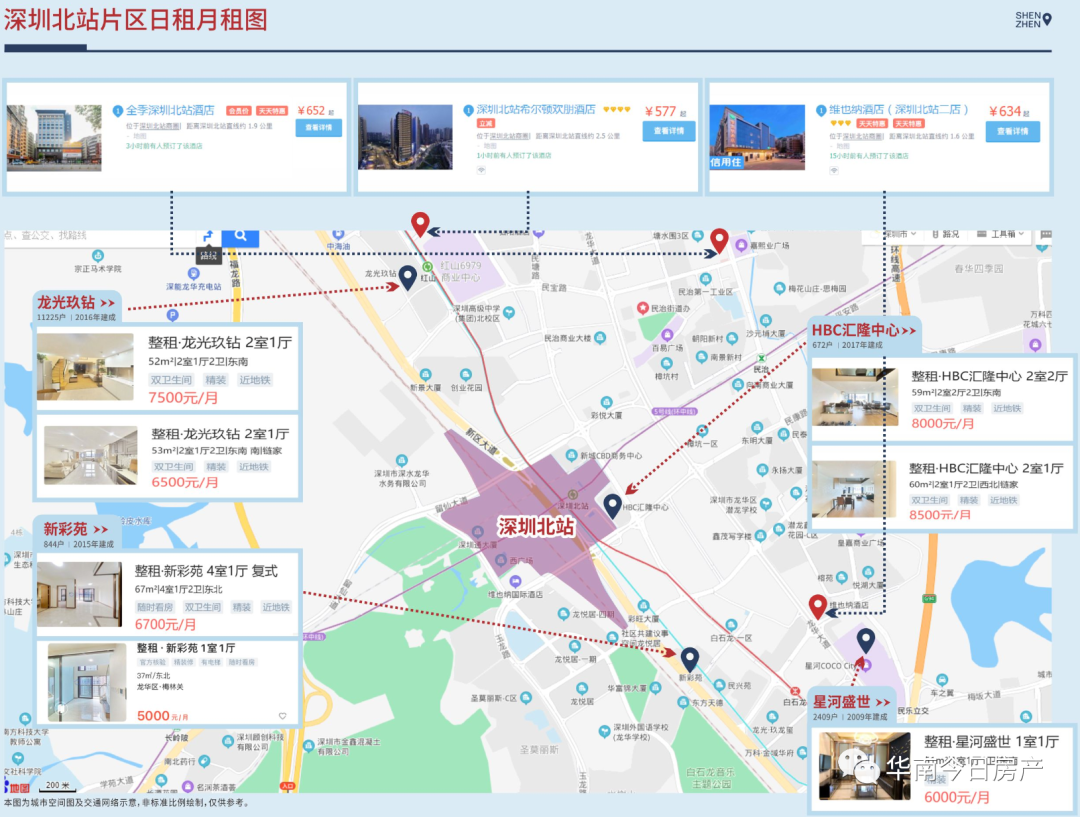This screenshot has height=817, width=1080.
Task: Click the 彩悦大厦 building marker
Action: point(606,402)
